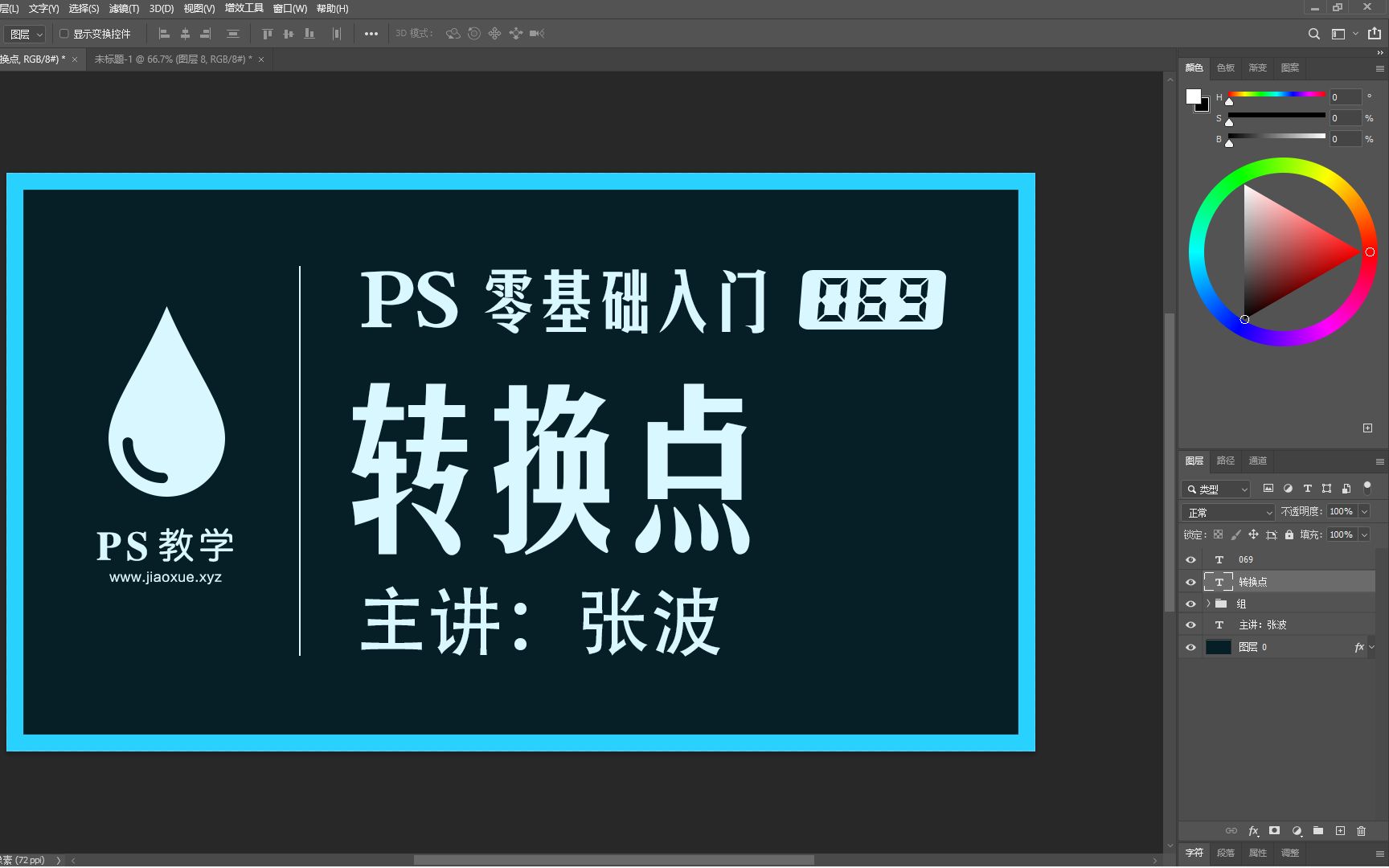Click the delete layer trash icon
The width and height of the screenshot is (1389, 868).
1361,831
